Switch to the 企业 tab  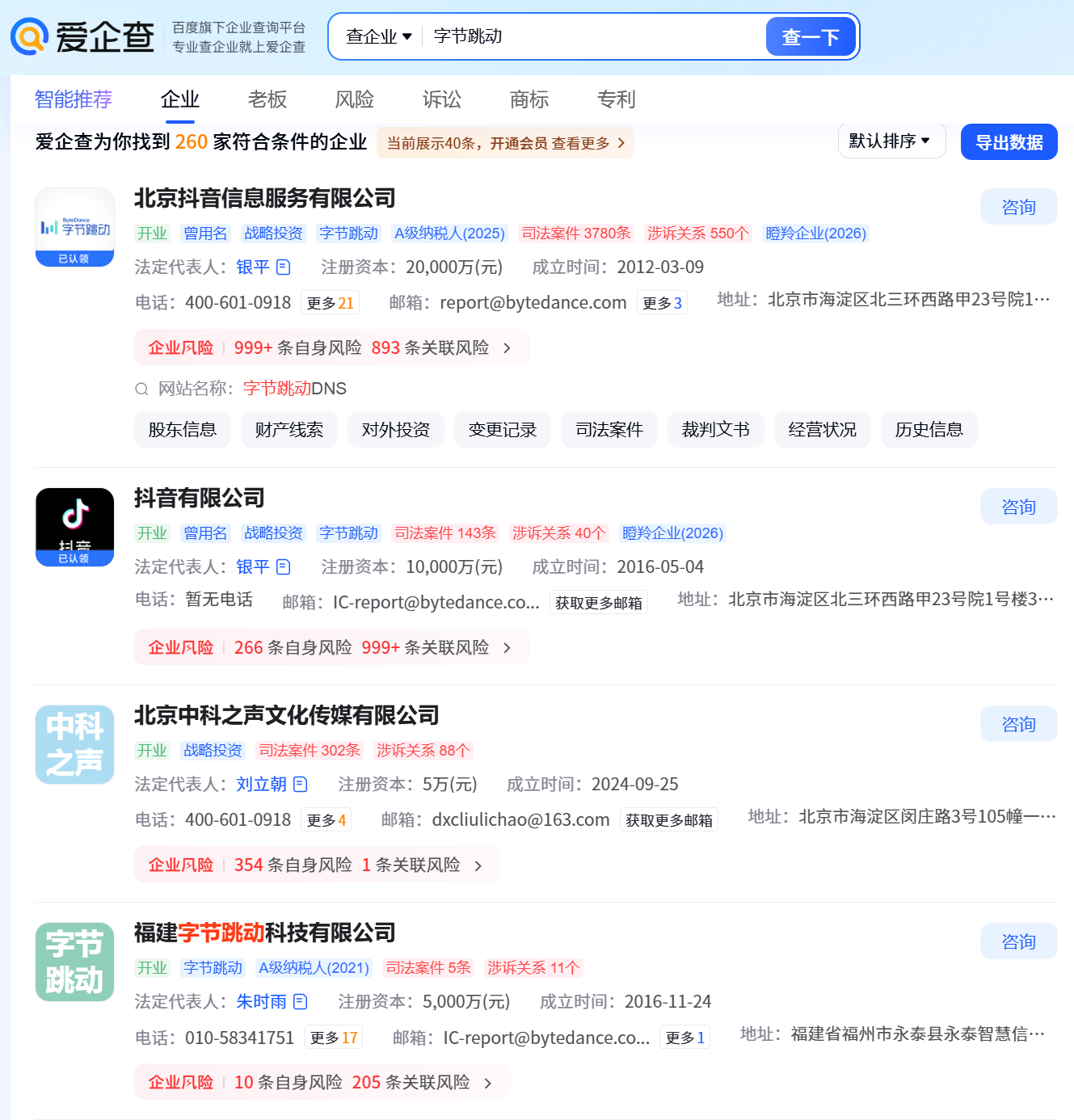[180, 99]
